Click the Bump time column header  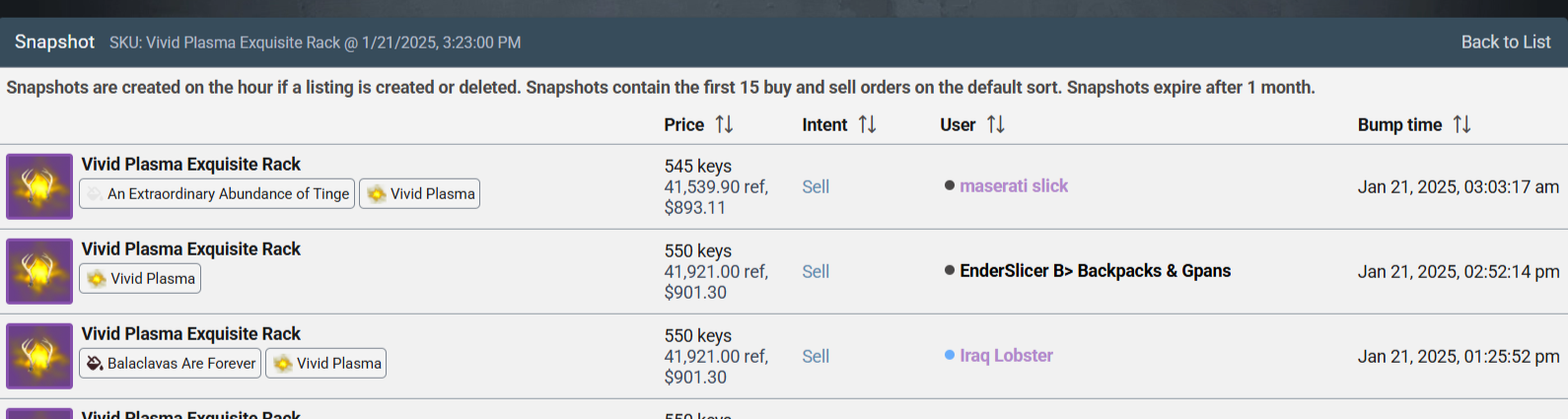[x=1399, y=125]
